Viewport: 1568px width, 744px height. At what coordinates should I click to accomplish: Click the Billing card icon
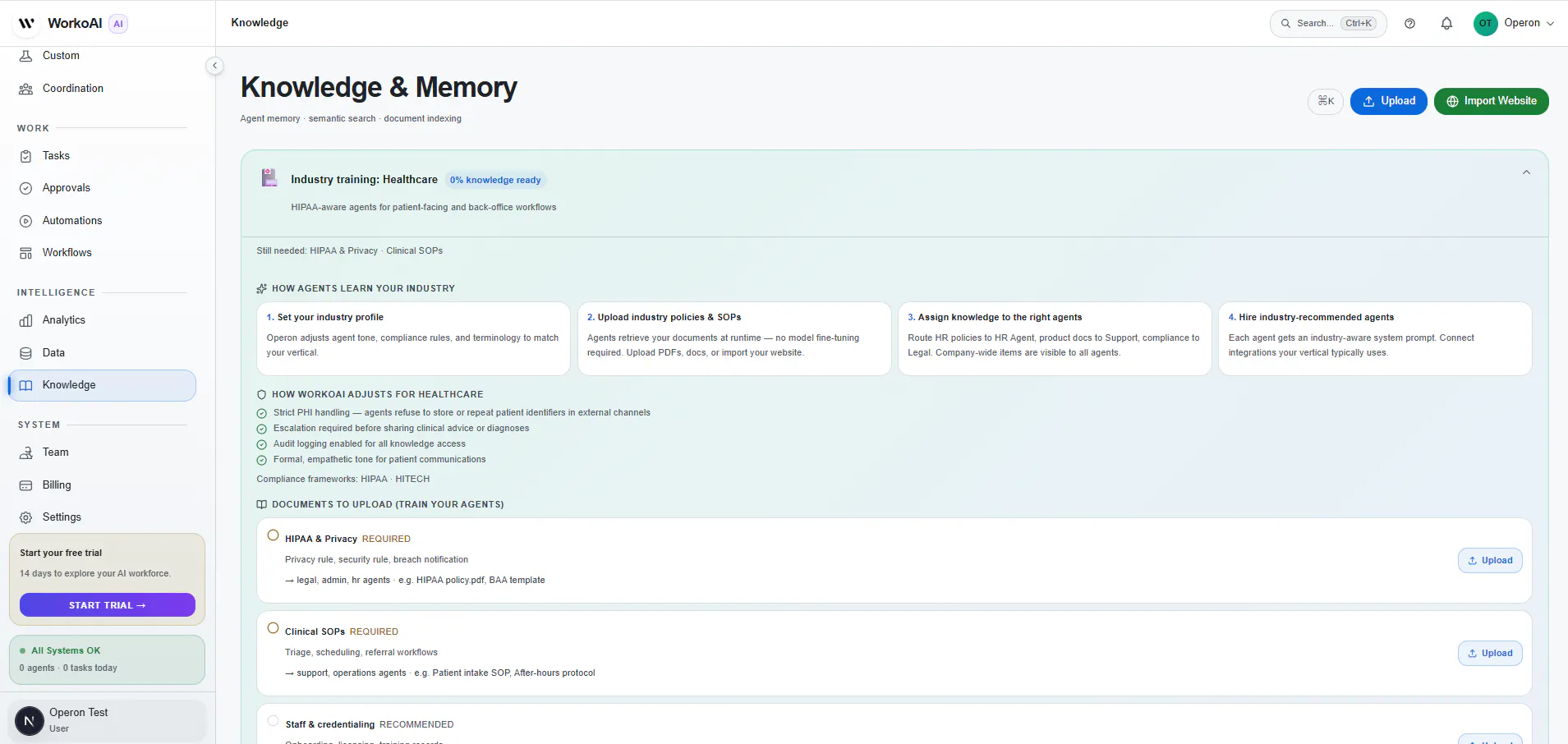(26, 485)
